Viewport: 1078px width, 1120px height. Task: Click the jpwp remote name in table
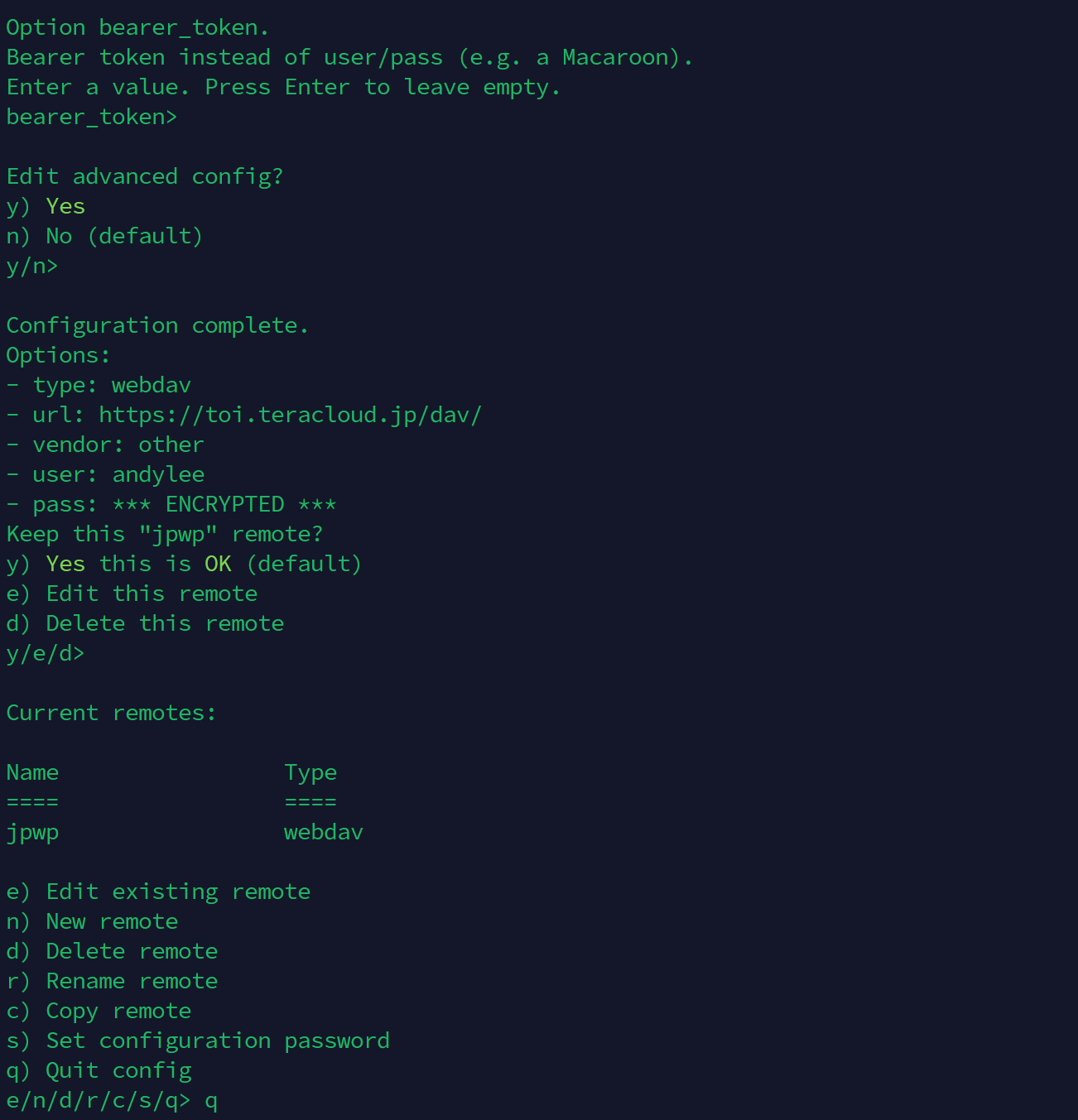32,833
